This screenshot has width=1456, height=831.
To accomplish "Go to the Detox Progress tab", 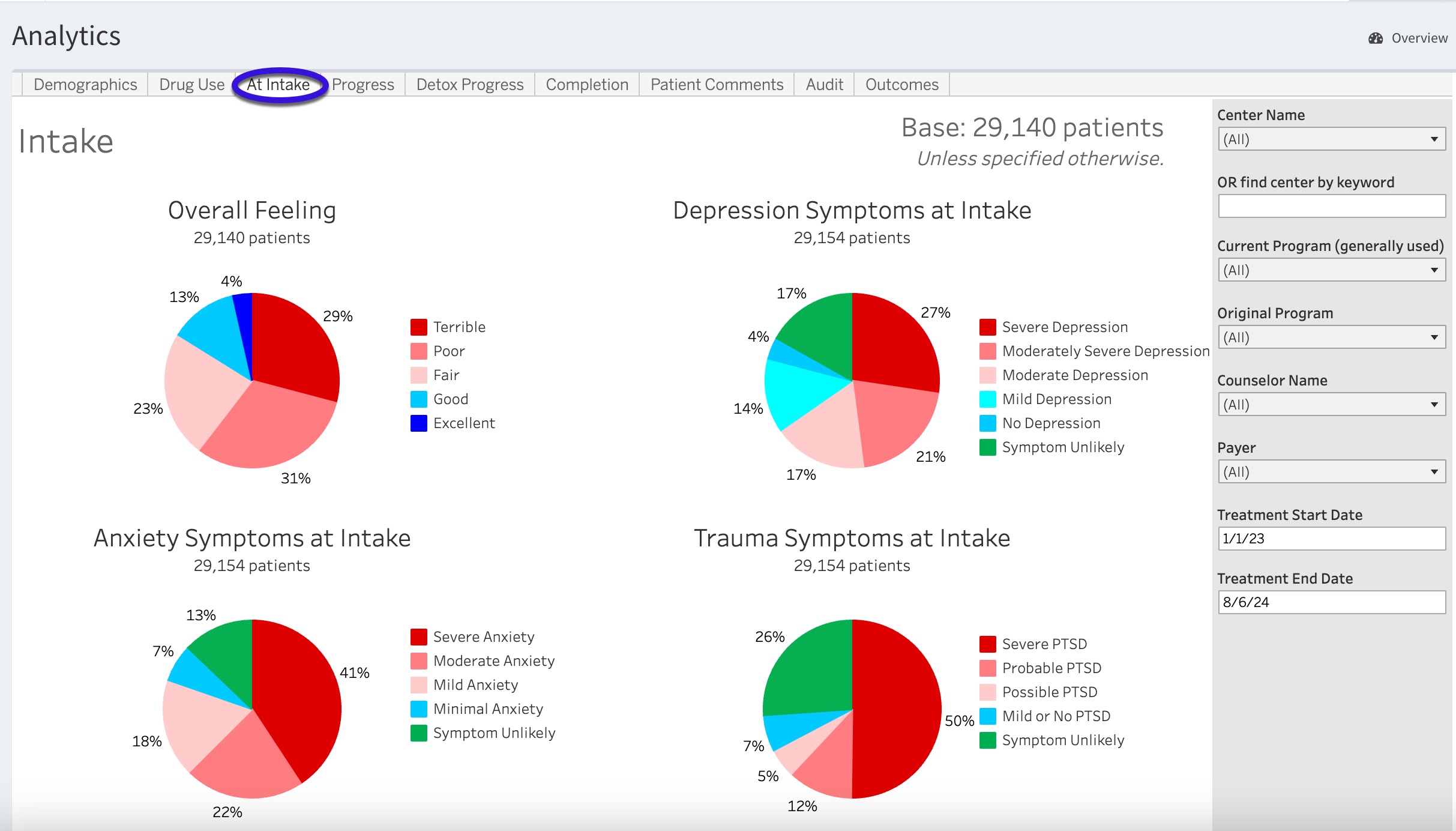I will pyautogui.click(x=469, y=85).
